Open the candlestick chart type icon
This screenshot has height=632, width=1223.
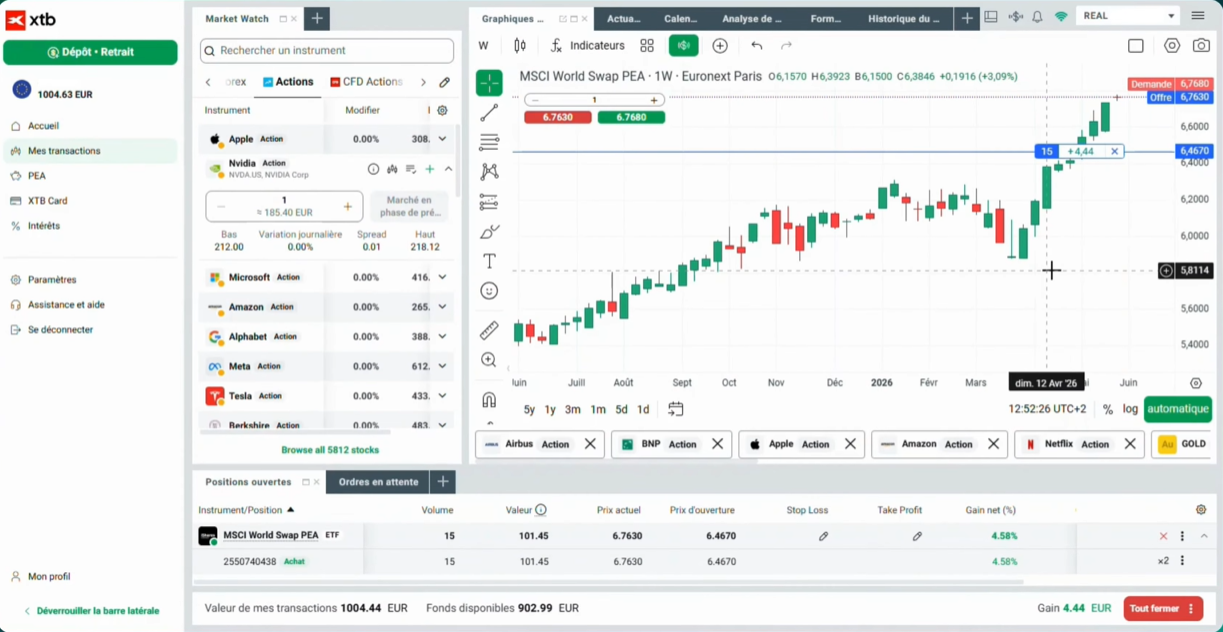point(520,45)
